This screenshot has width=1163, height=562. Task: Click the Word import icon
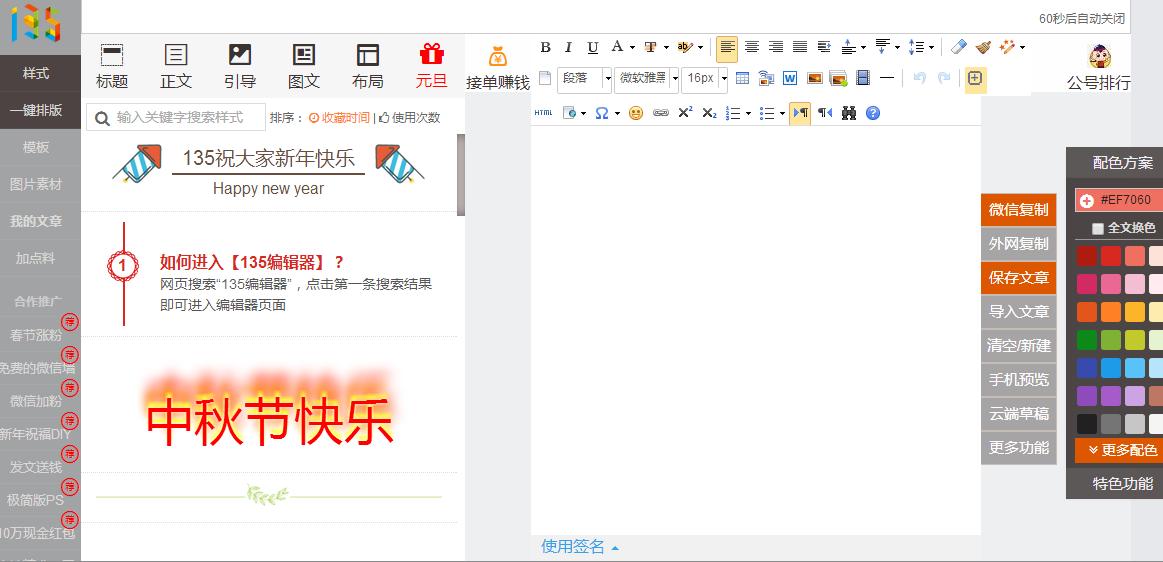tap(790, 78)
